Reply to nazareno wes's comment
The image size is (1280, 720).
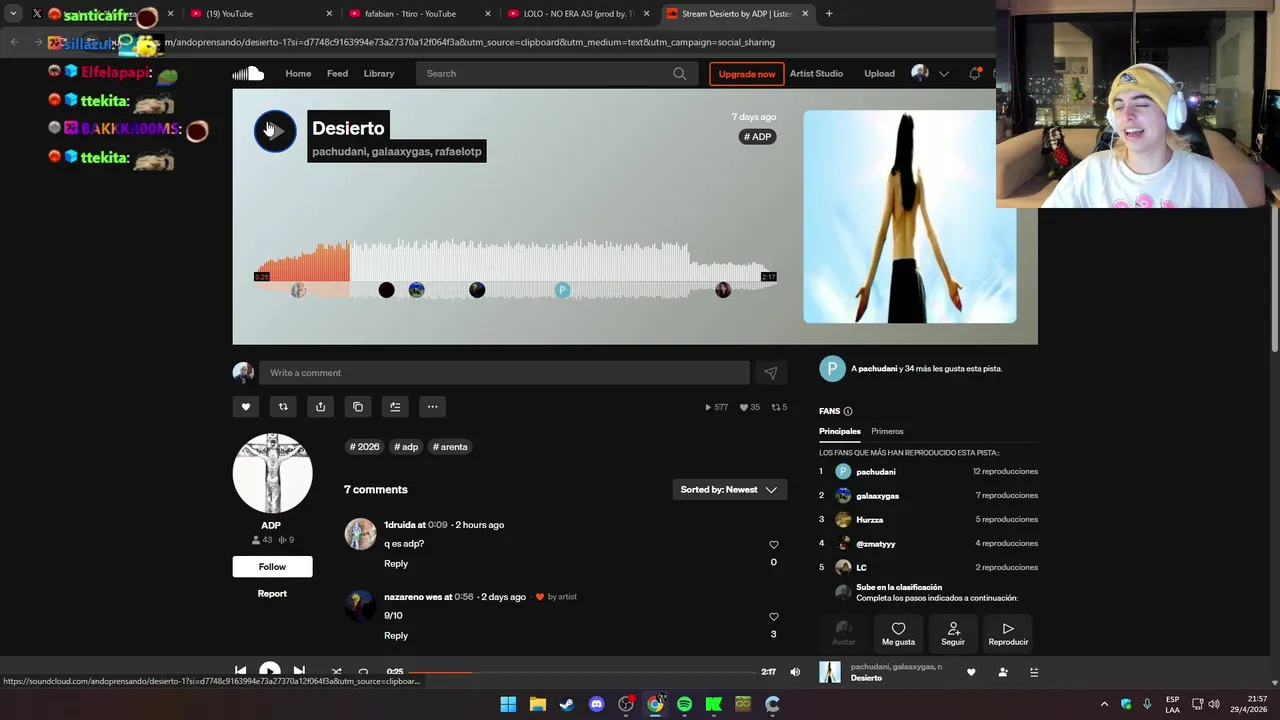click(396, 636)
